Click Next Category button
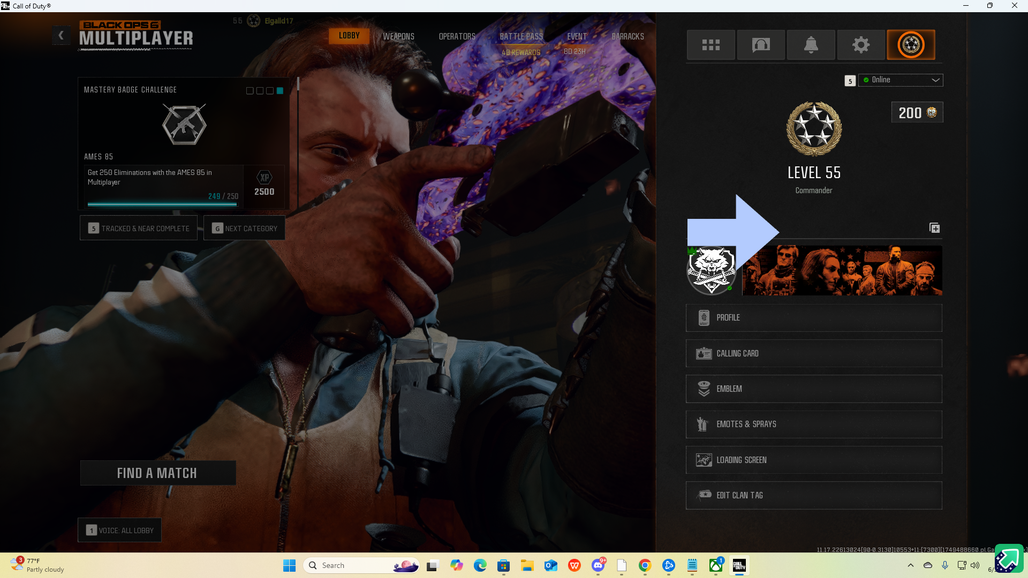 point(244,228)
